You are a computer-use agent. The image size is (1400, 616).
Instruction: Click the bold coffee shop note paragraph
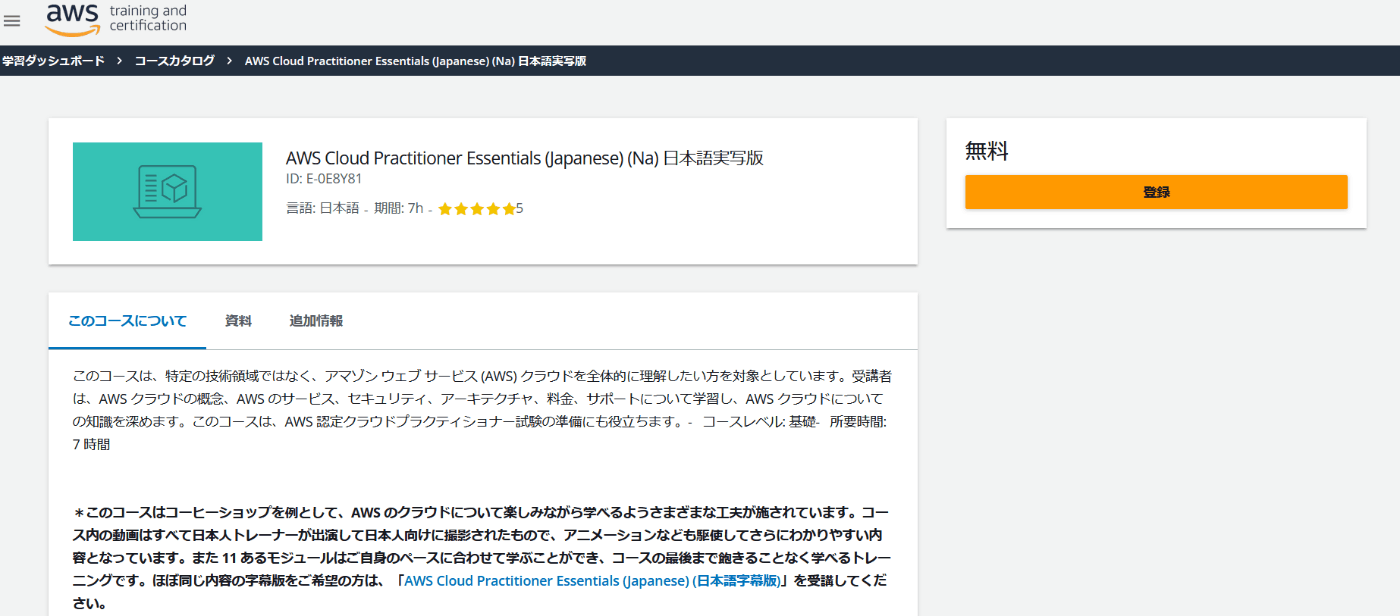click(x=482, y=557)
